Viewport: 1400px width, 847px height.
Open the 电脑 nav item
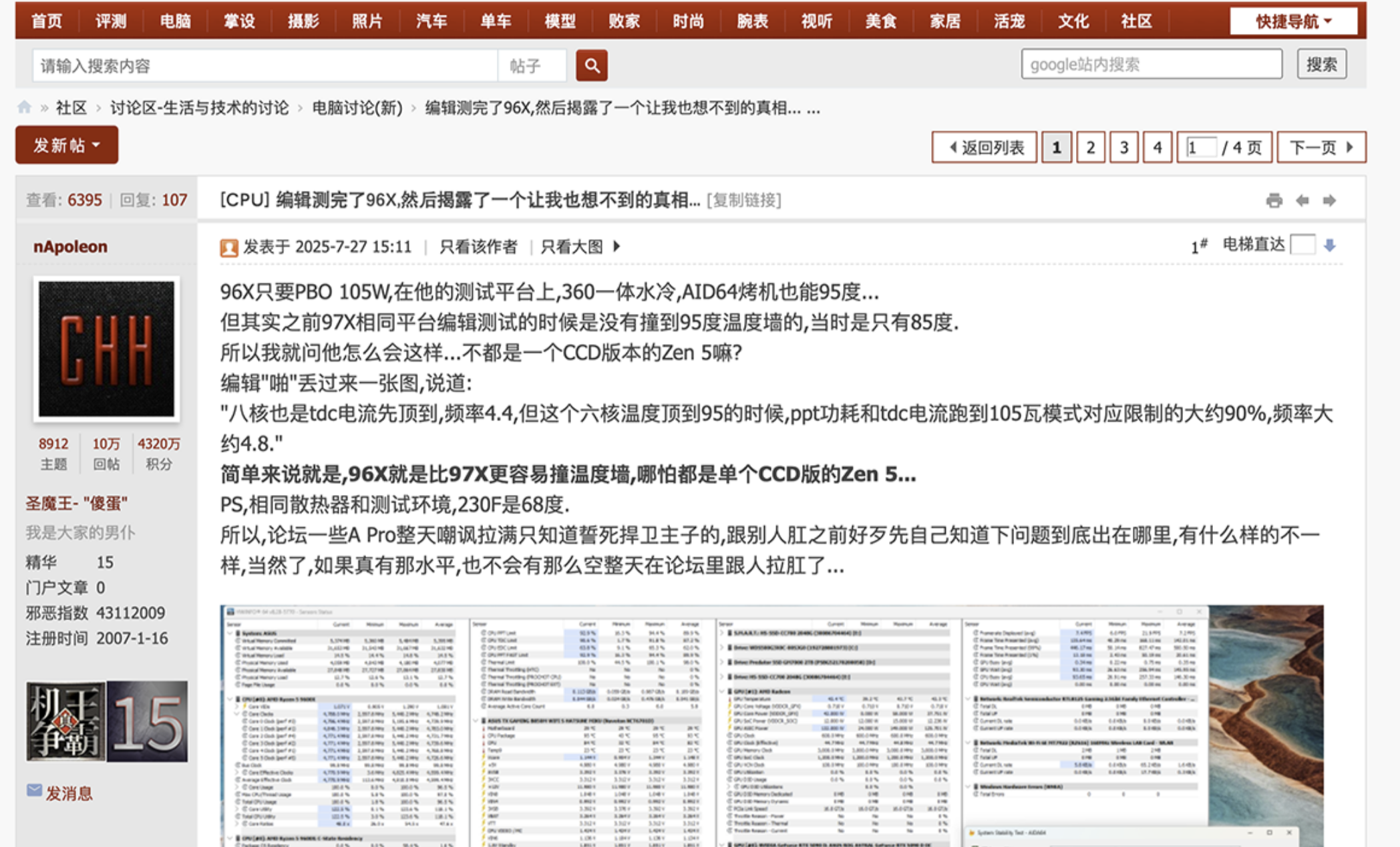click(175, 21)
